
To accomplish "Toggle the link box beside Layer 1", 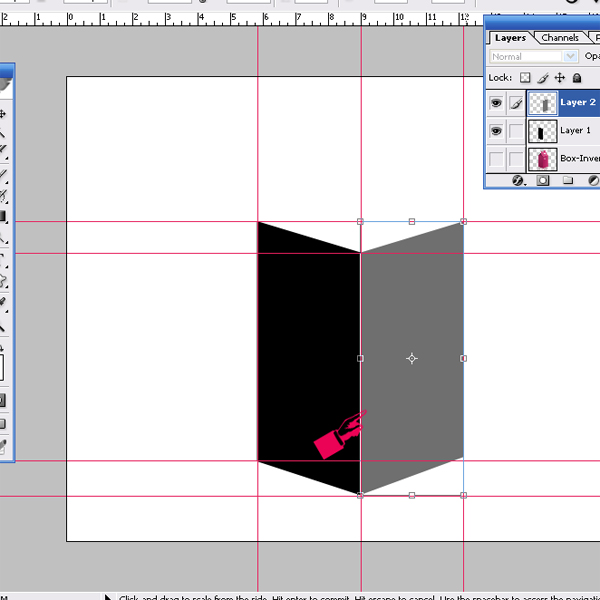I will click(516, 131).
